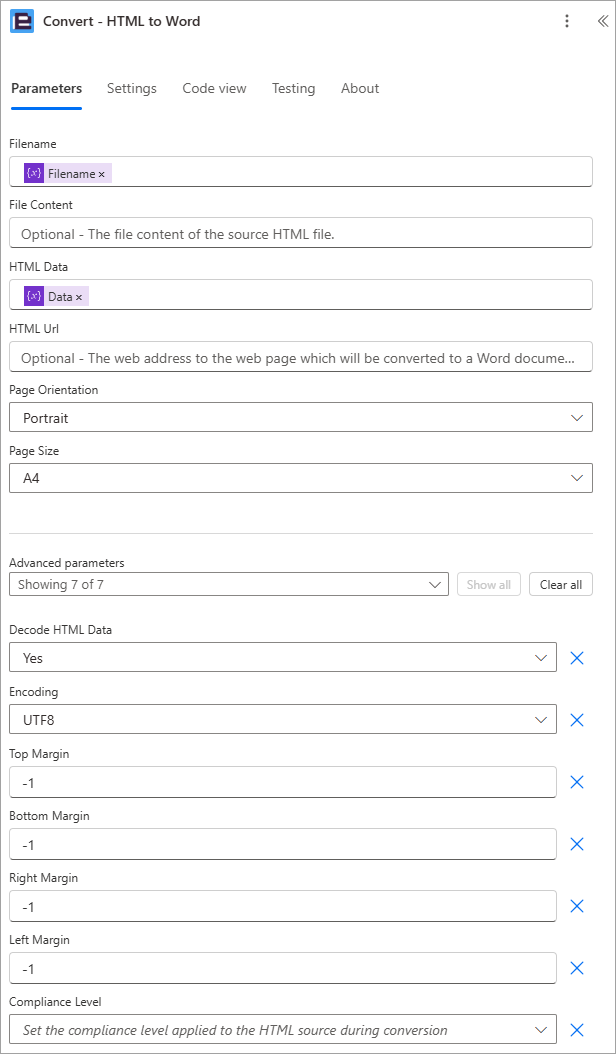The image size is (616, 1054).
Task: Remove the Encoding advanced parameter
Action: click(x=576, y=720)
